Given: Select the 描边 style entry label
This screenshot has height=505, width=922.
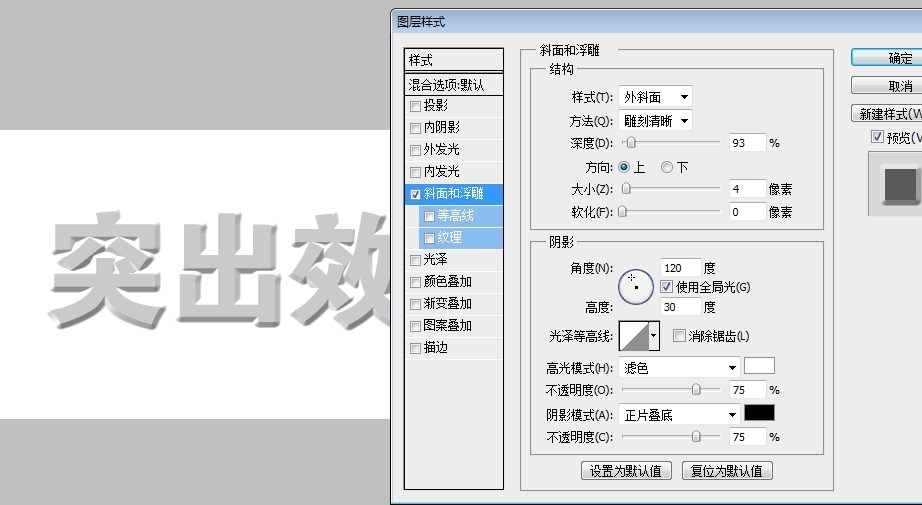Looking at the screenshot, I should (436, 347).
